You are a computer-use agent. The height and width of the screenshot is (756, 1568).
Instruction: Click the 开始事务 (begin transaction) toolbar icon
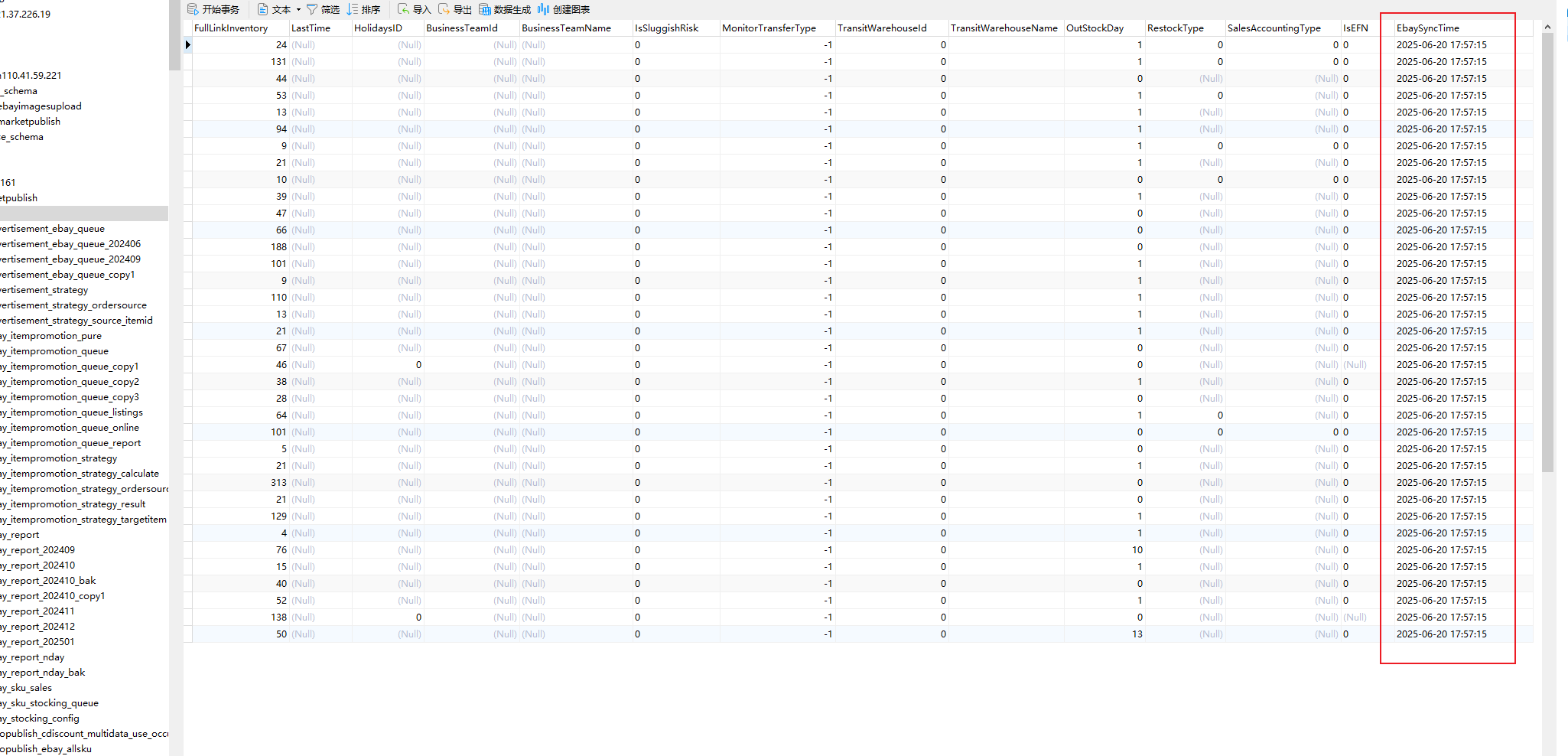[193, 9]
